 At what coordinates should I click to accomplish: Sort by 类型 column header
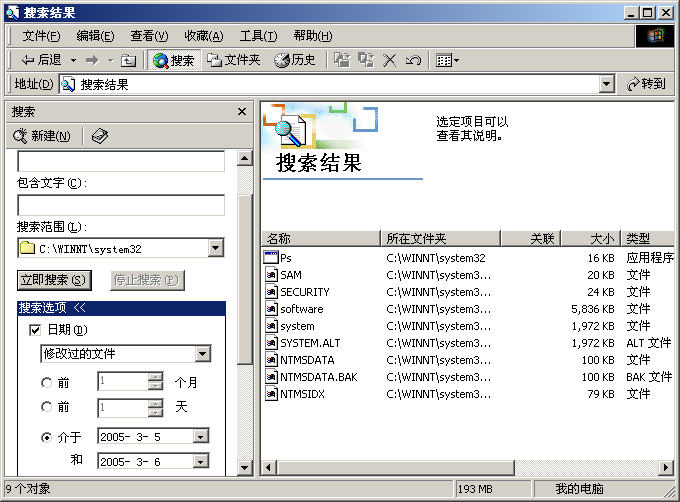[x=647, y=238]
